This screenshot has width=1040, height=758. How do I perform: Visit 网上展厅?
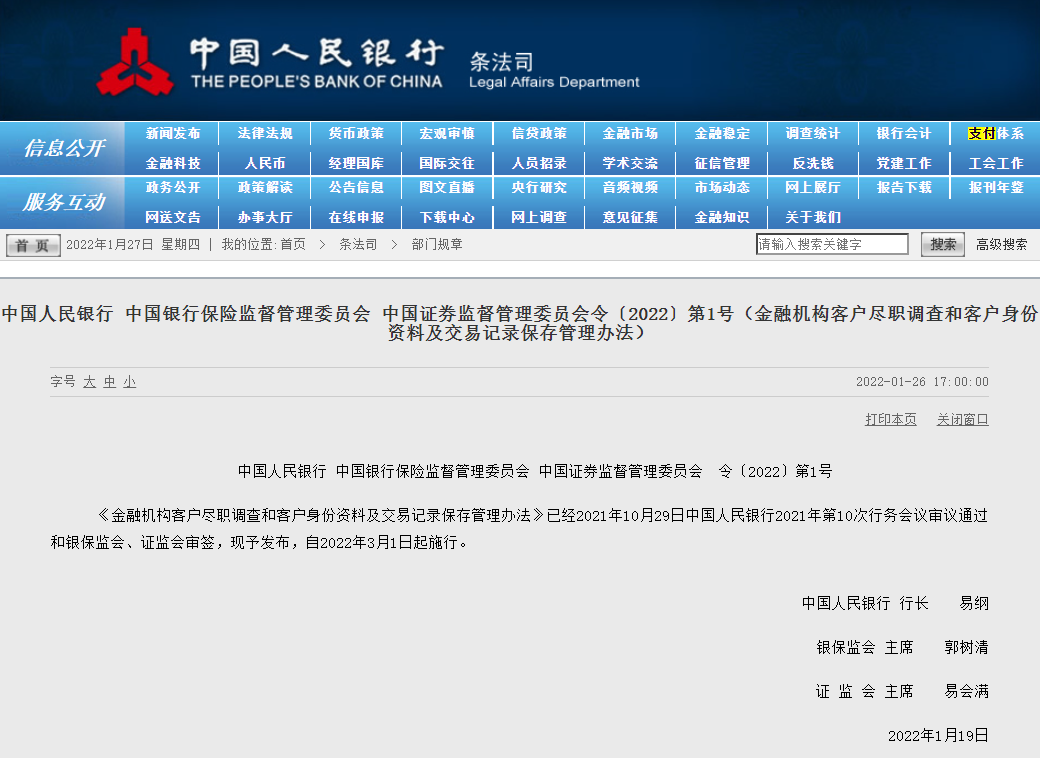(812, 188)
